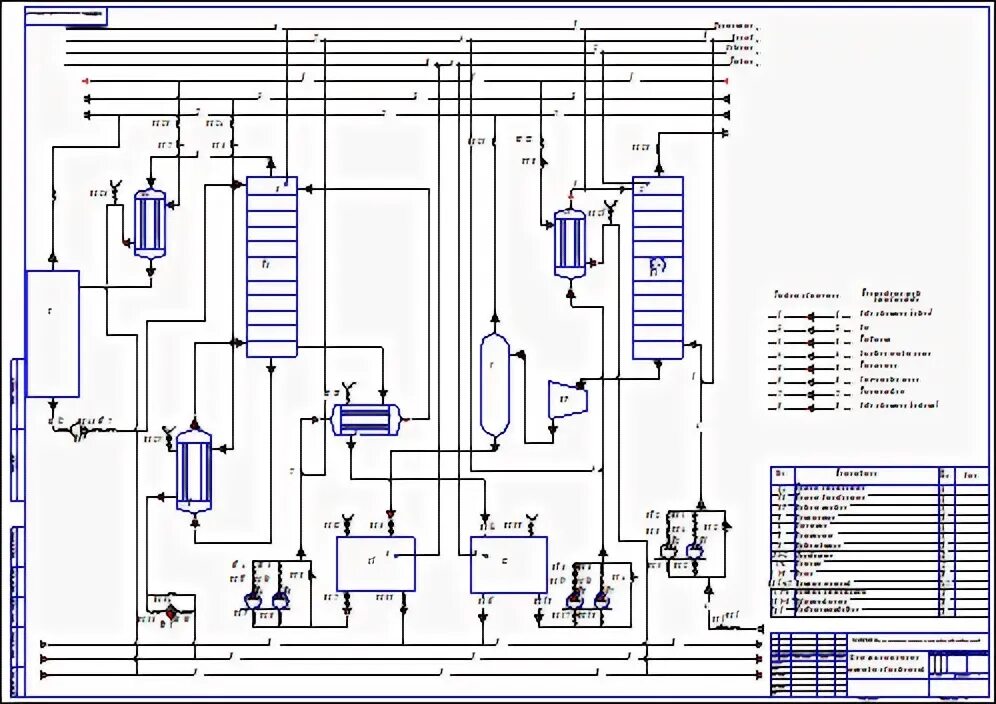
Task: Click the vertical heat exchanger beside right column
Action: coord(570,245)
